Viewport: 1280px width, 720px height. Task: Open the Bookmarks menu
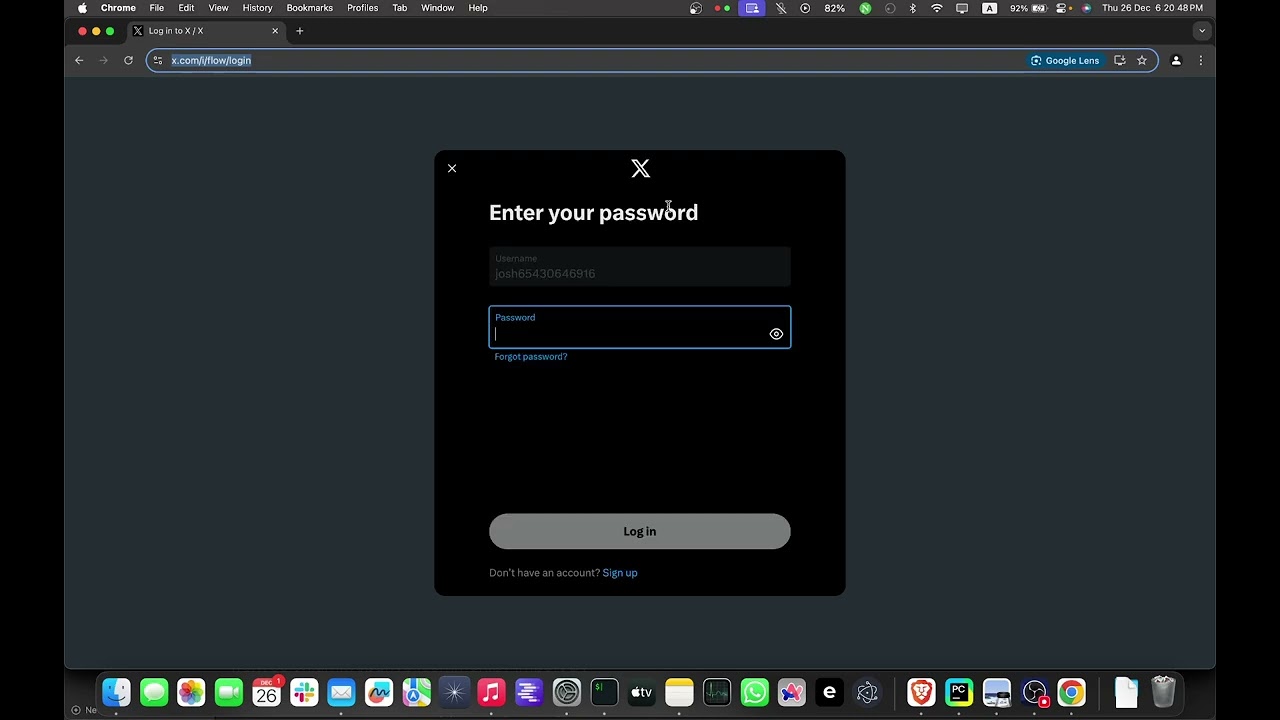pyautogui.click(x=310, y=8)
